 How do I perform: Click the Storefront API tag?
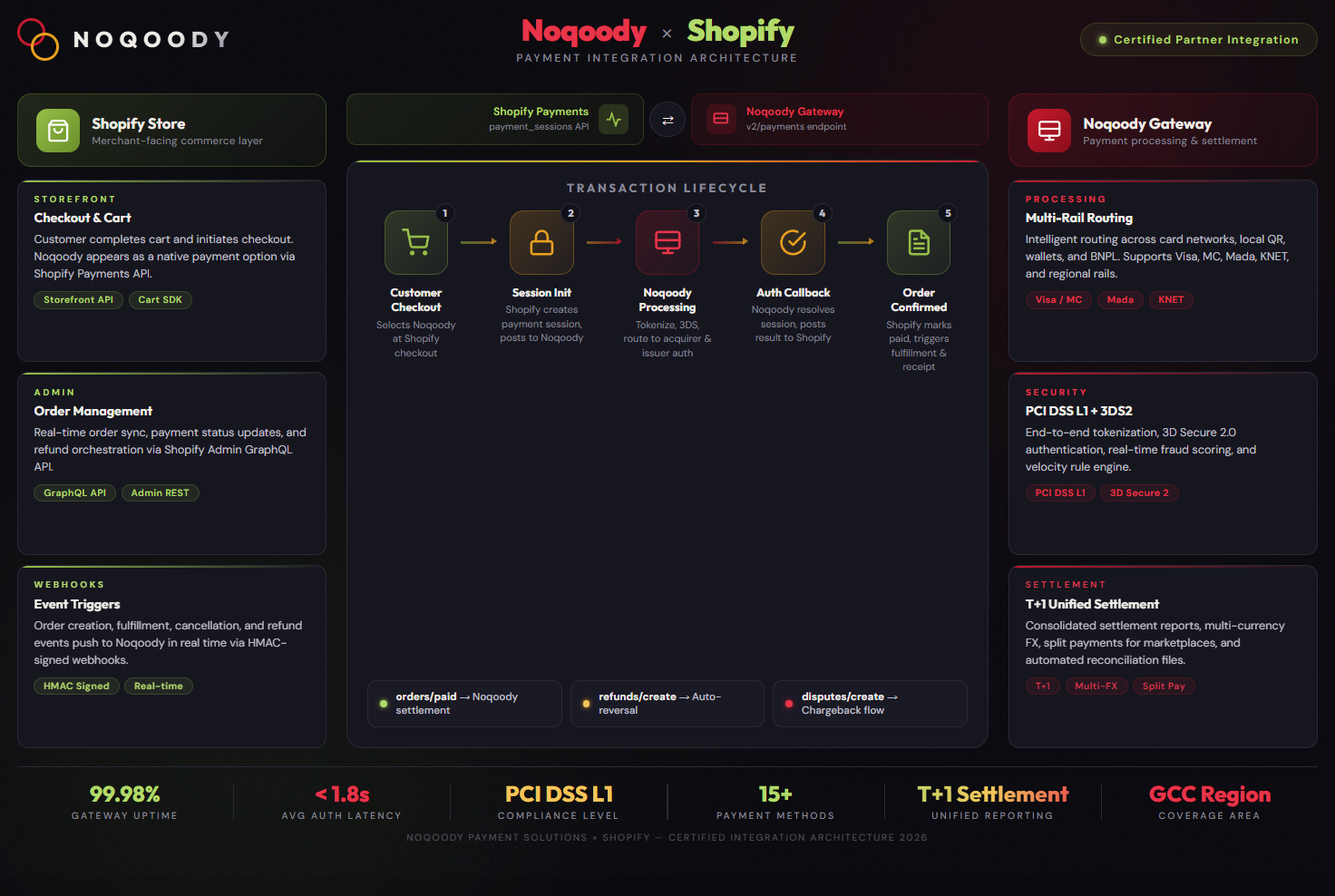coord(78,300)
